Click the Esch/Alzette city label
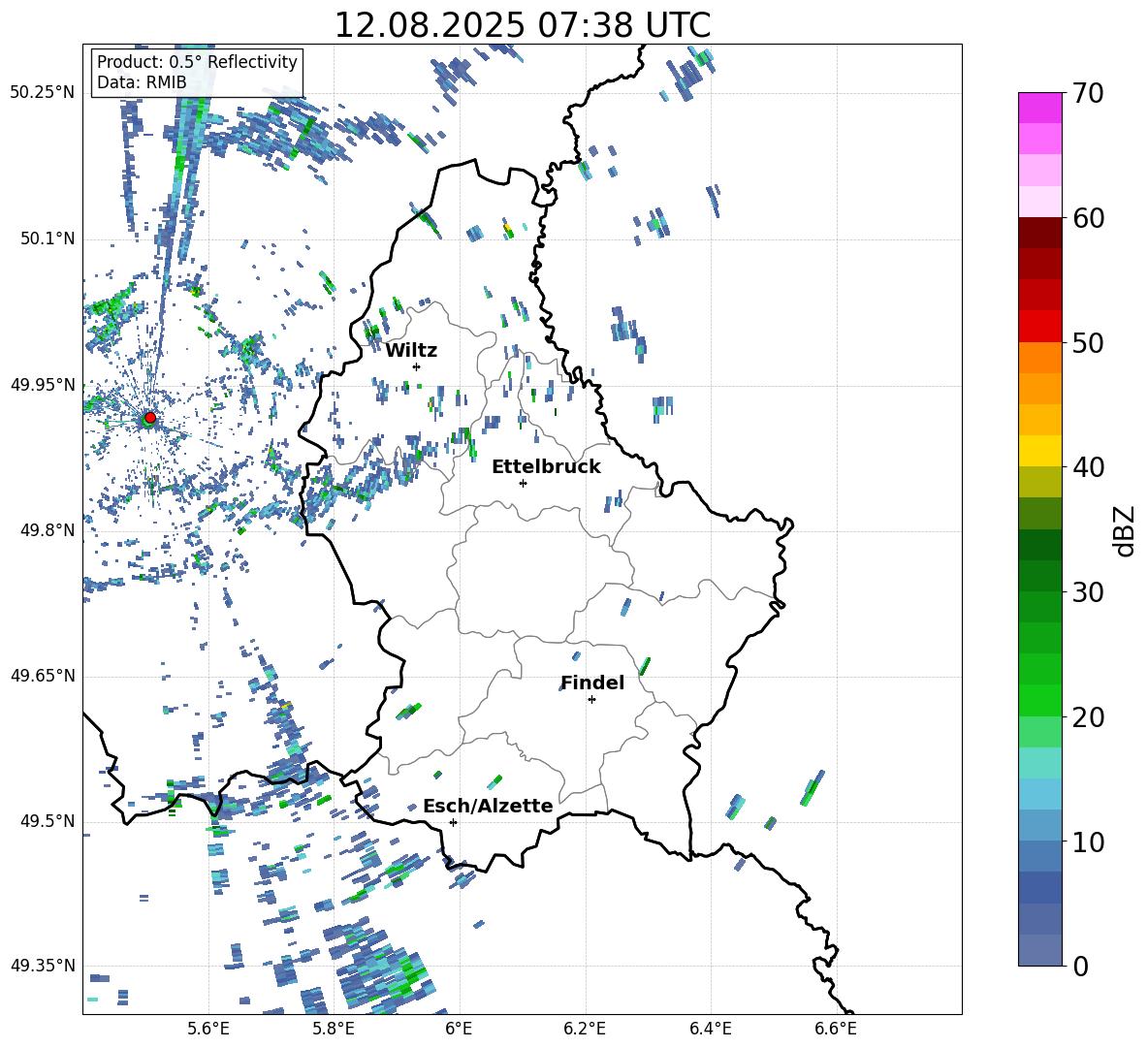 [488, 806]
